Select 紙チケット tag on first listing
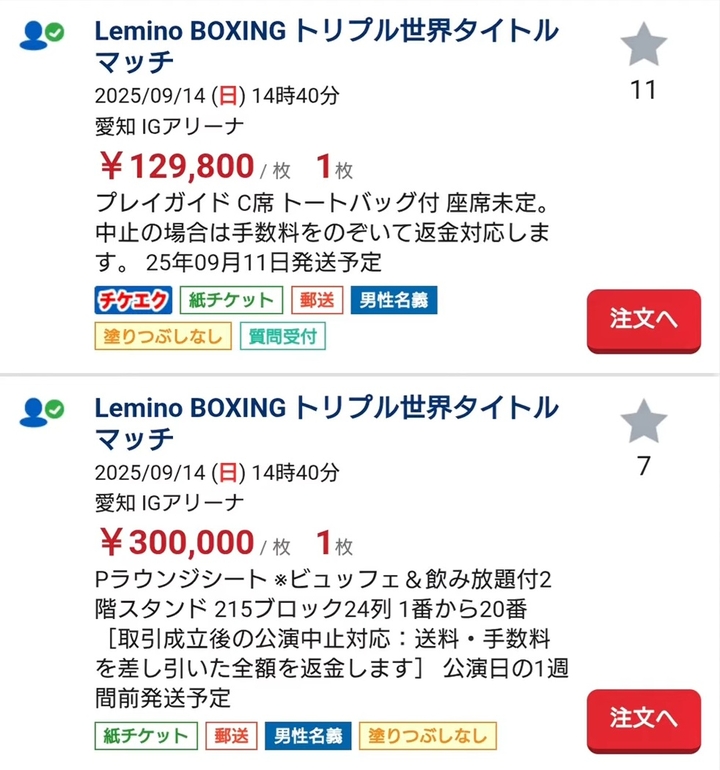This screenshot has height=770, width=720. (x=232, y=300)
